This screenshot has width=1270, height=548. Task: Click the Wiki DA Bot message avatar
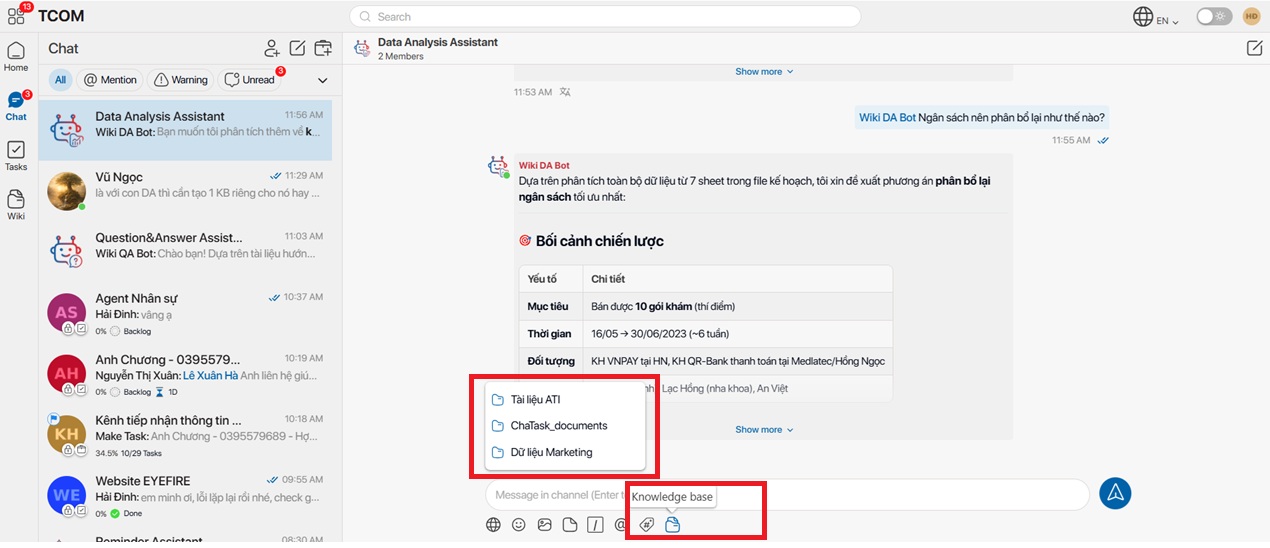point(499,166)
